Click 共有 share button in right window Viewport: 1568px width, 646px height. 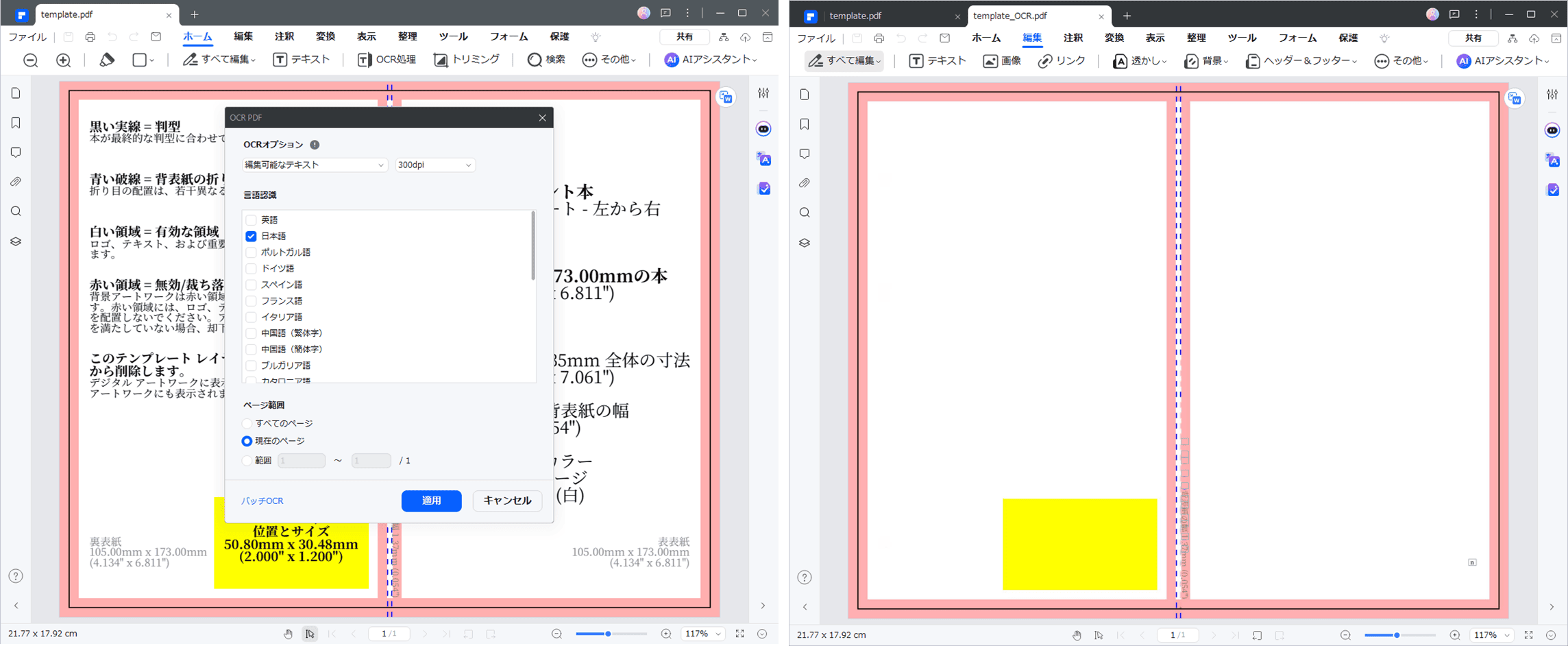tap(1473, 38)
